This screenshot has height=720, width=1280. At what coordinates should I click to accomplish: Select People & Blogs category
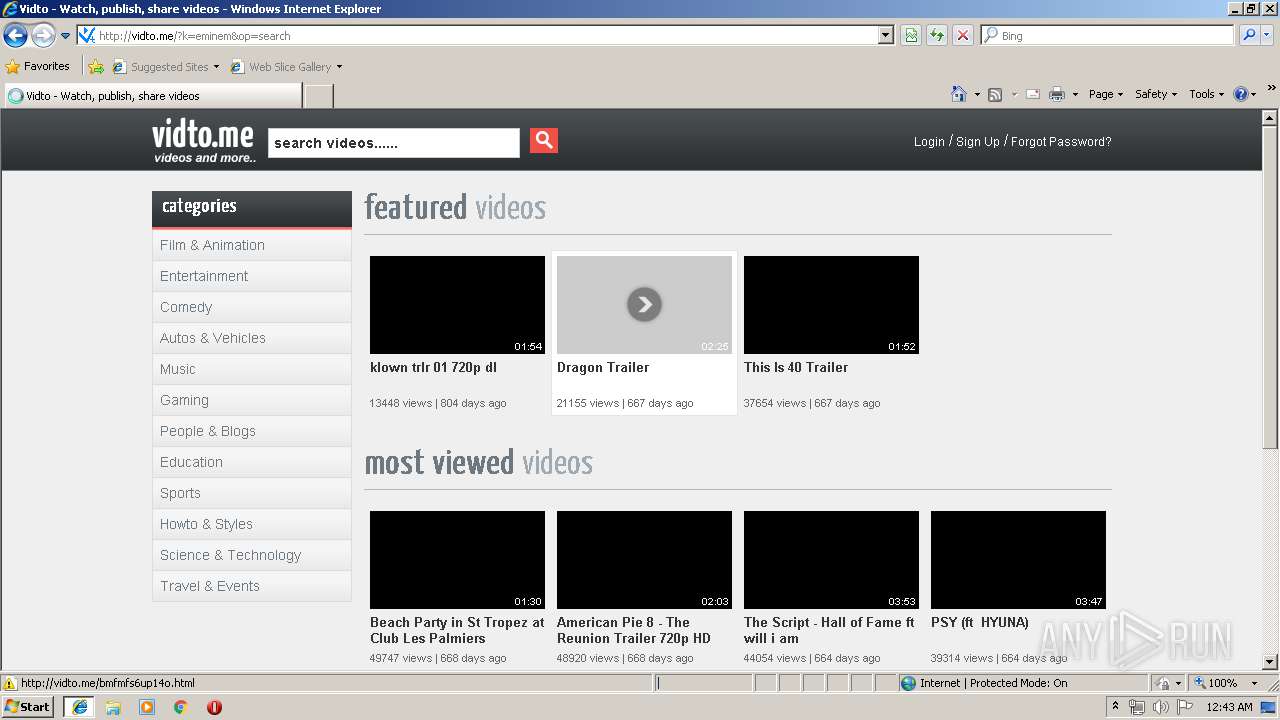pos(252,431)
